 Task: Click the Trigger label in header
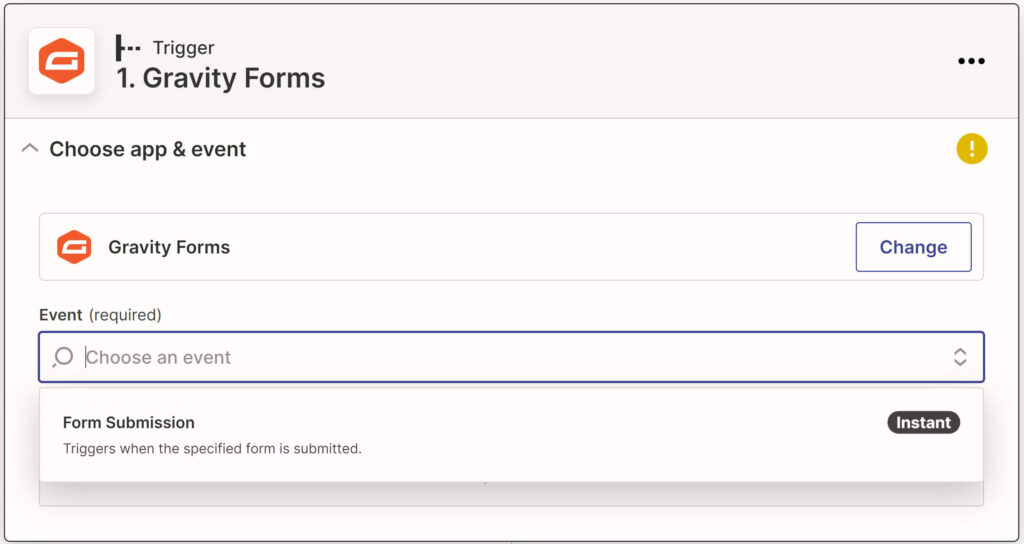click(184, 48)
